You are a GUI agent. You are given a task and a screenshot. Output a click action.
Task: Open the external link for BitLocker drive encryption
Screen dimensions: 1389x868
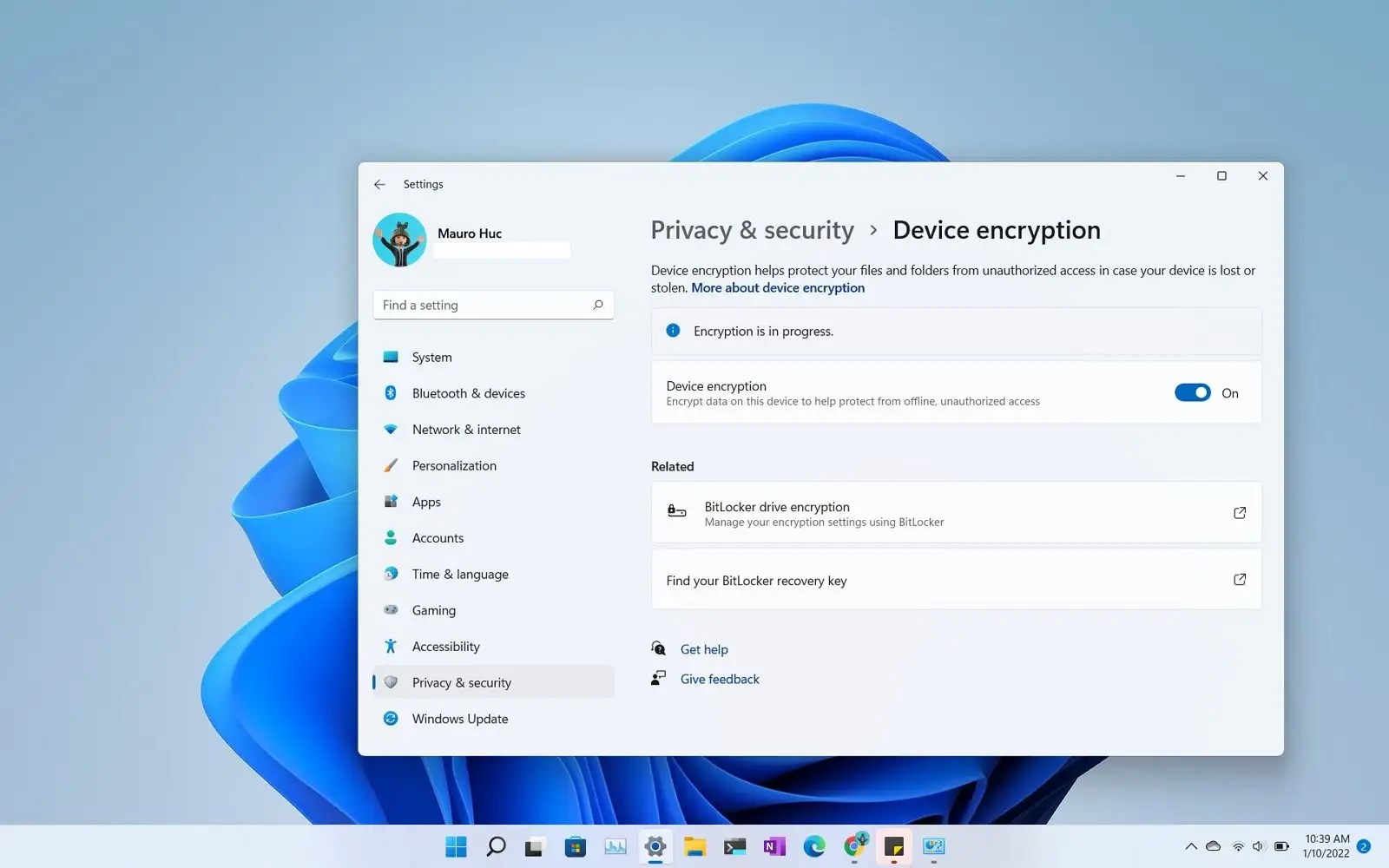1239,512
